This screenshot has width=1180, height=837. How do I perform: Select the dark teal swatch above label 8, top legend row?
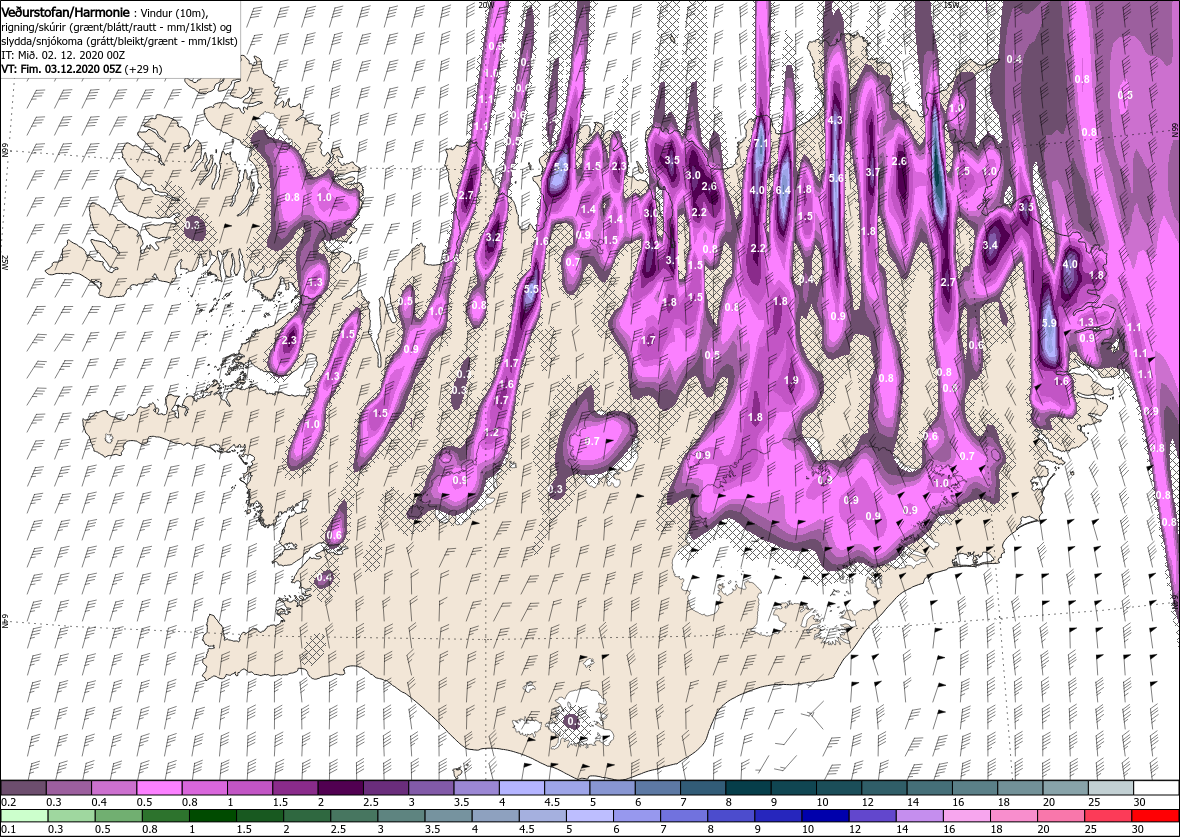749,788
